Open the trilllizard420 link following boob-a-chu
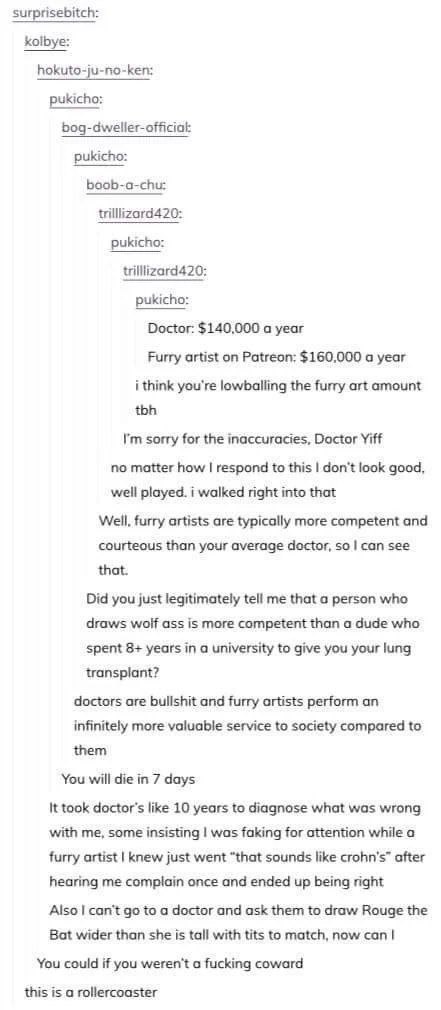The height and width of the screenshot is (1010, 441). click(140, 214)
